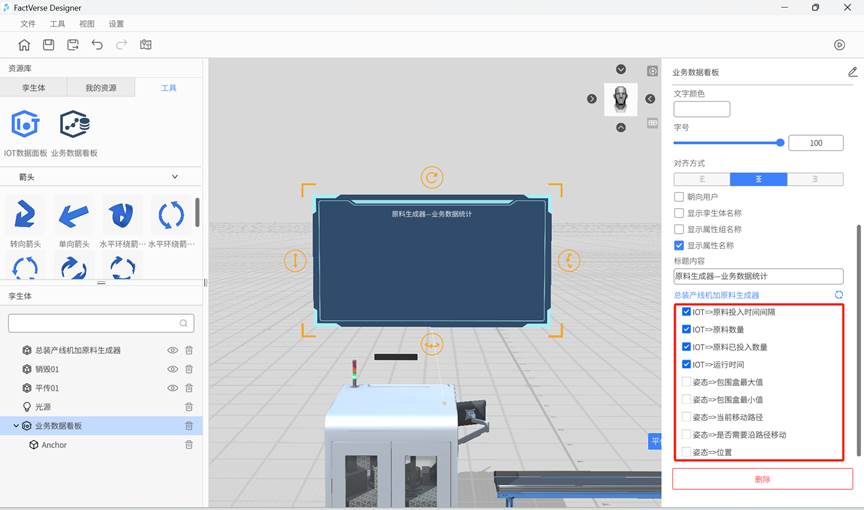Click the Save icon in toolbar
Screen dimensions: 864x510
(x=48, y=45)
